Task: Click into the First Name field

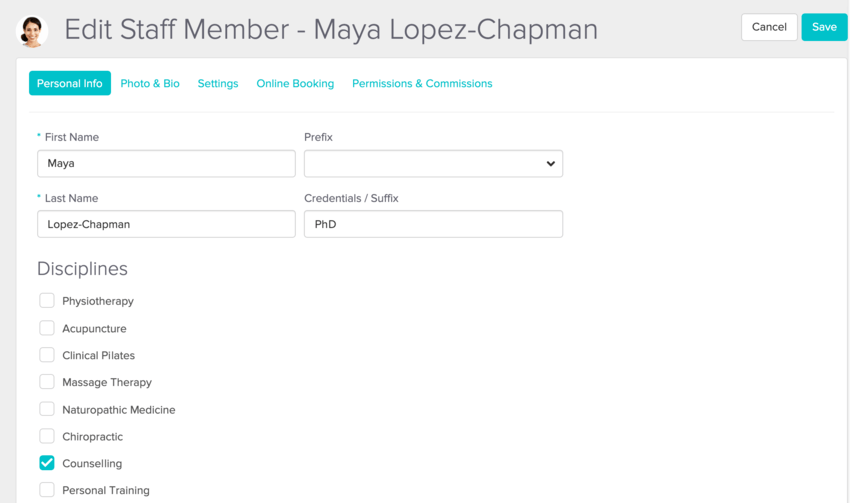Action: pyautogui.click(x=166, y=164)
